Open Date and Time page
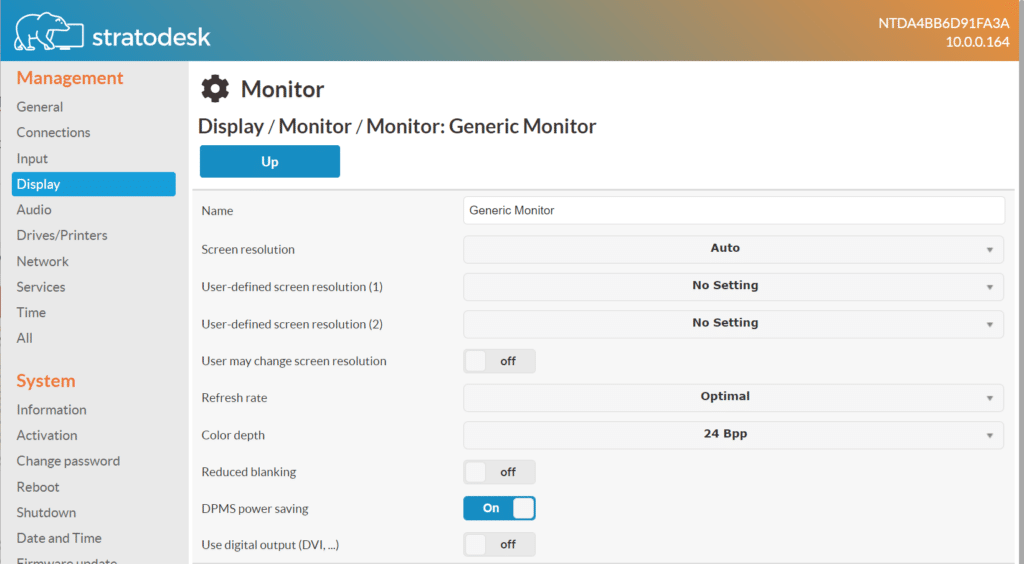1024x564 pixels. coord(59,538)
